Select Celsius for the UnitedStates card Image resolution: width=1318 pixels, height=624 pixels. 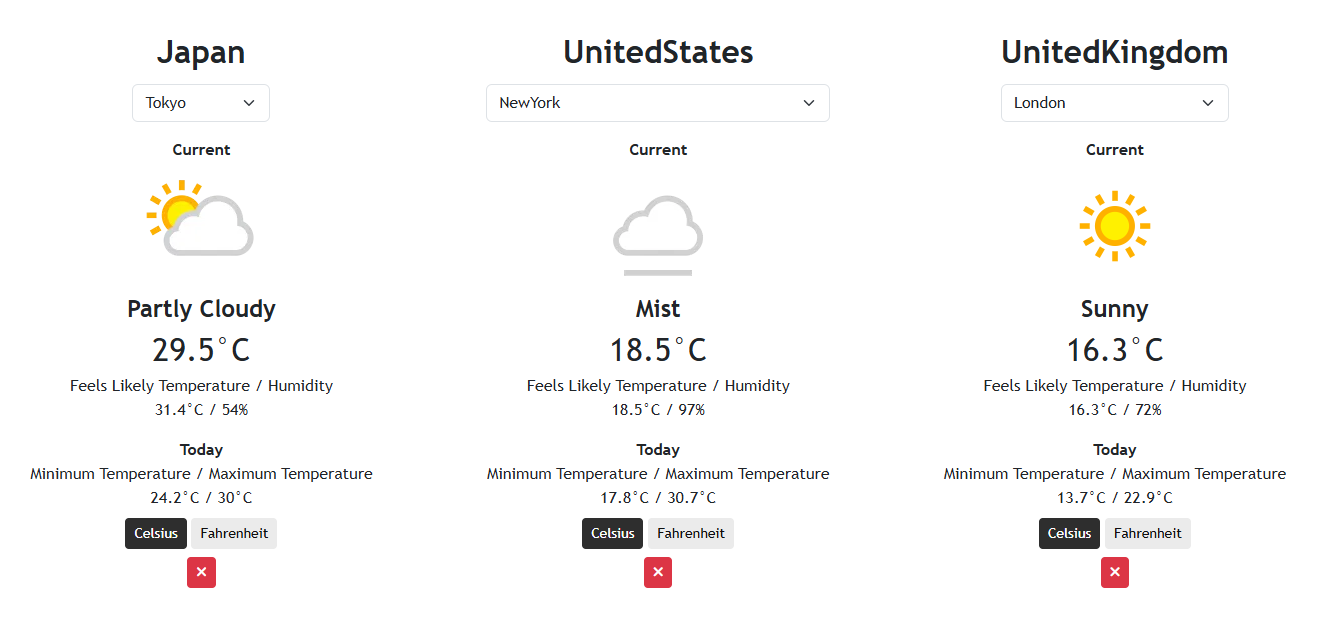612,533
